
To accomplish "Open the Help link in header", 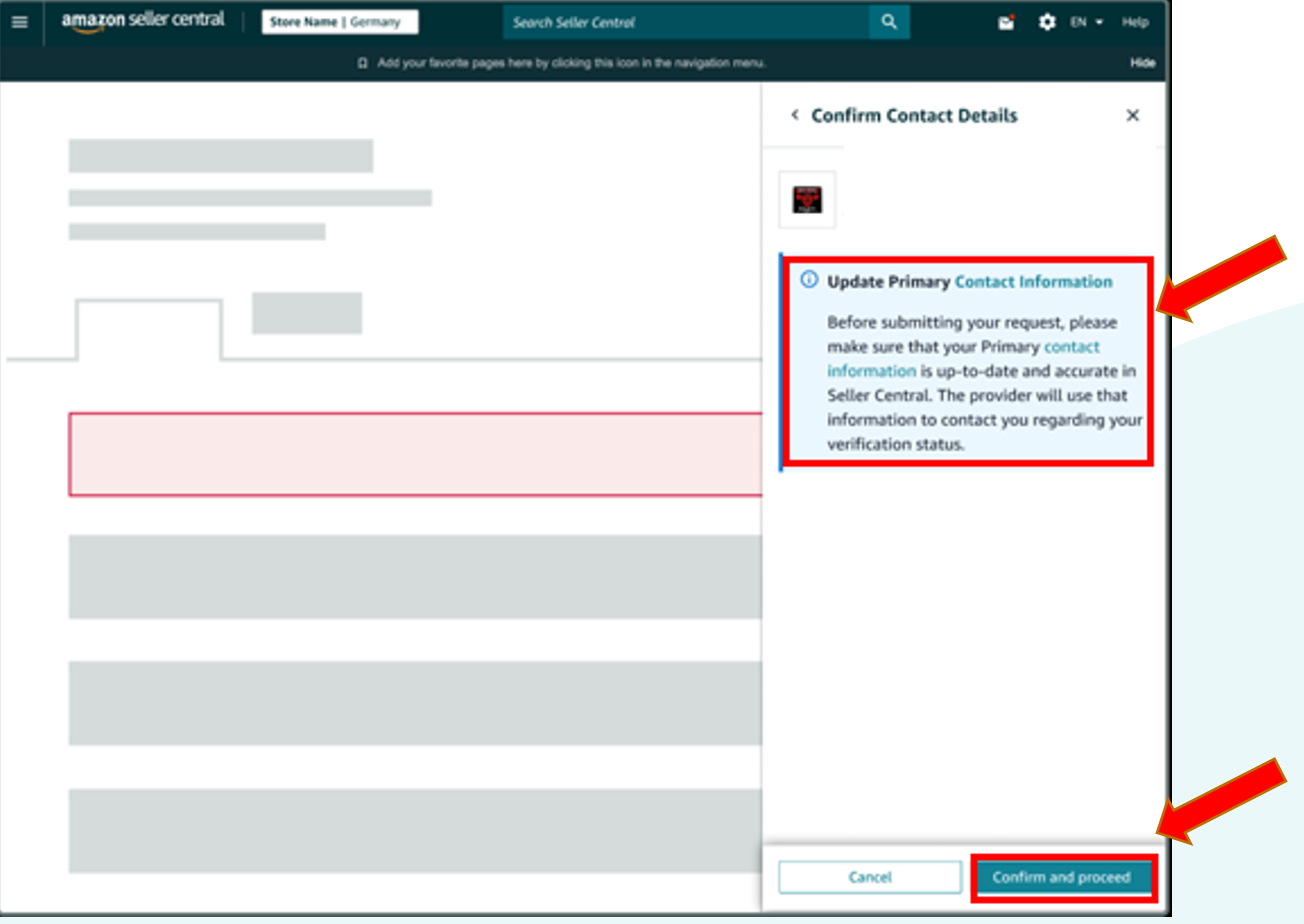I will pyautogui.click(x=1135, y=22).
